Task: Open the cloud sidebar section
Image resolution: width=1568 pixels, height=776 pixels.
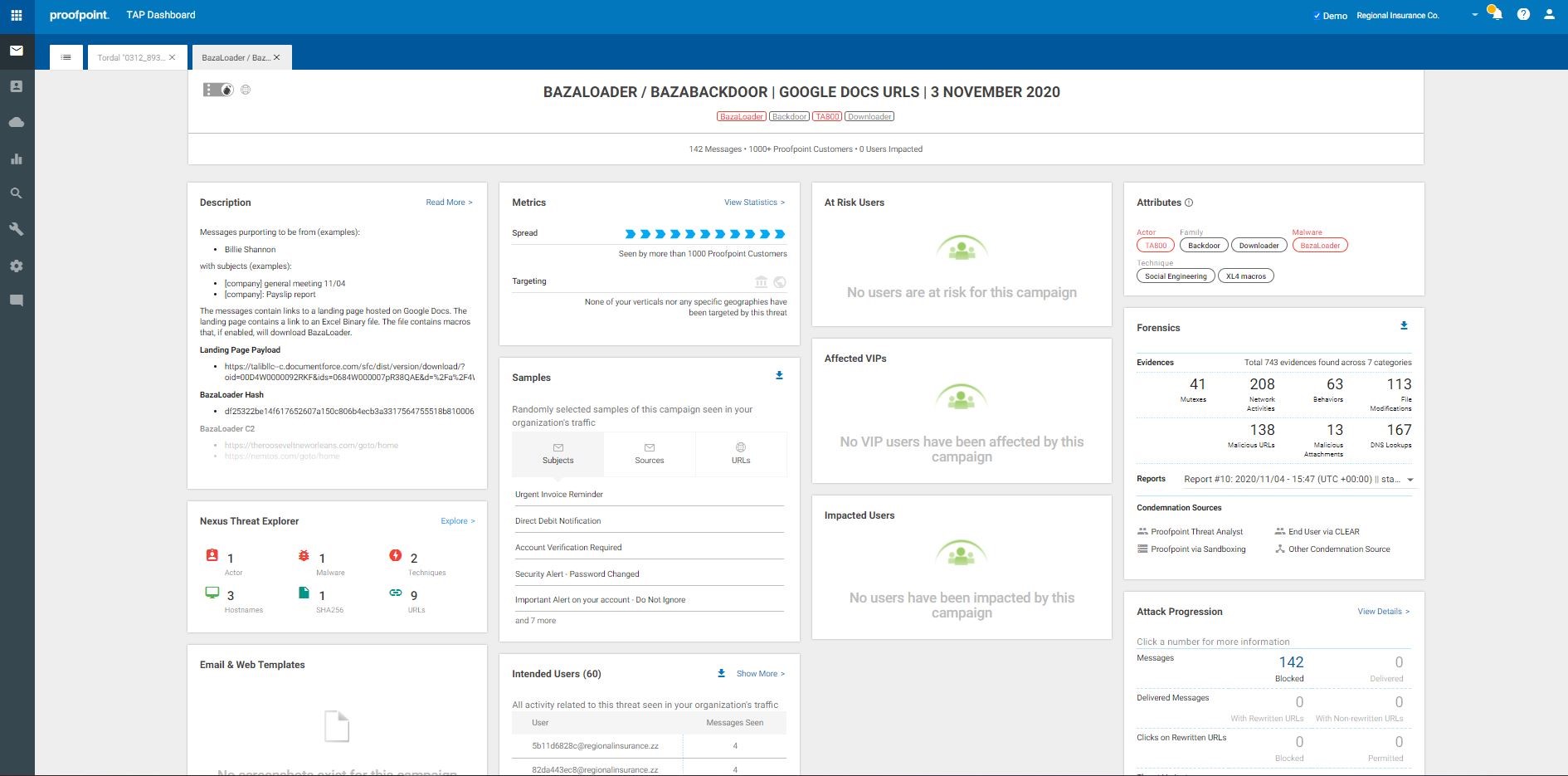Action: coord(17,122)
